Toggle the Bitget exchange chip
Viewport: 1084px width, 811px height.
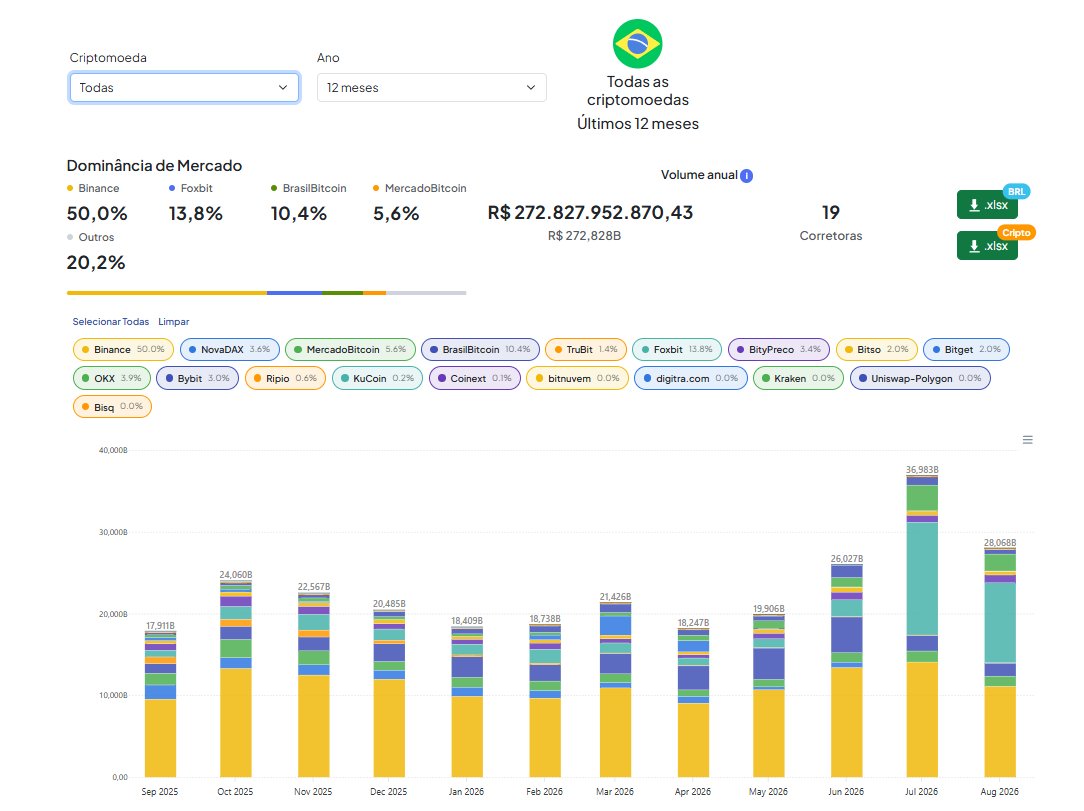966,349
